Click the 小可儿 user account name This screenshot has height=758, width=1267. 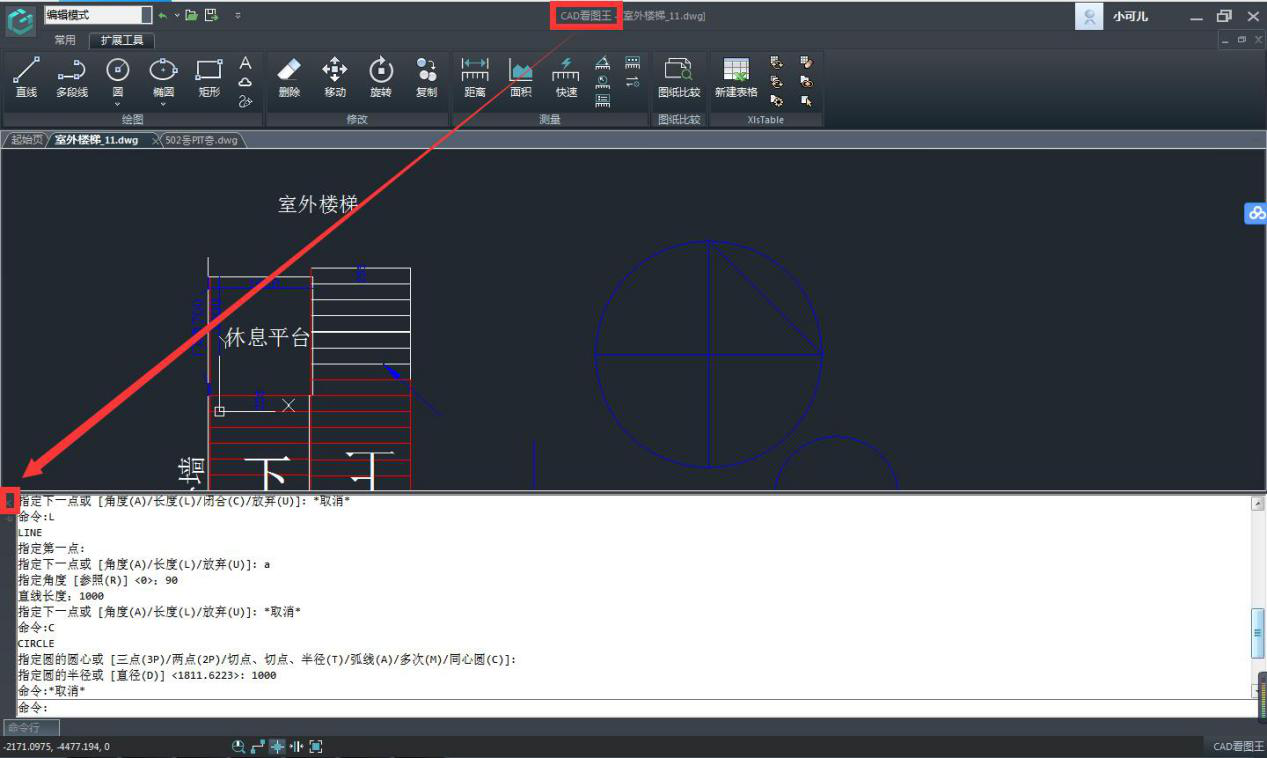[x=1130, y=17]
